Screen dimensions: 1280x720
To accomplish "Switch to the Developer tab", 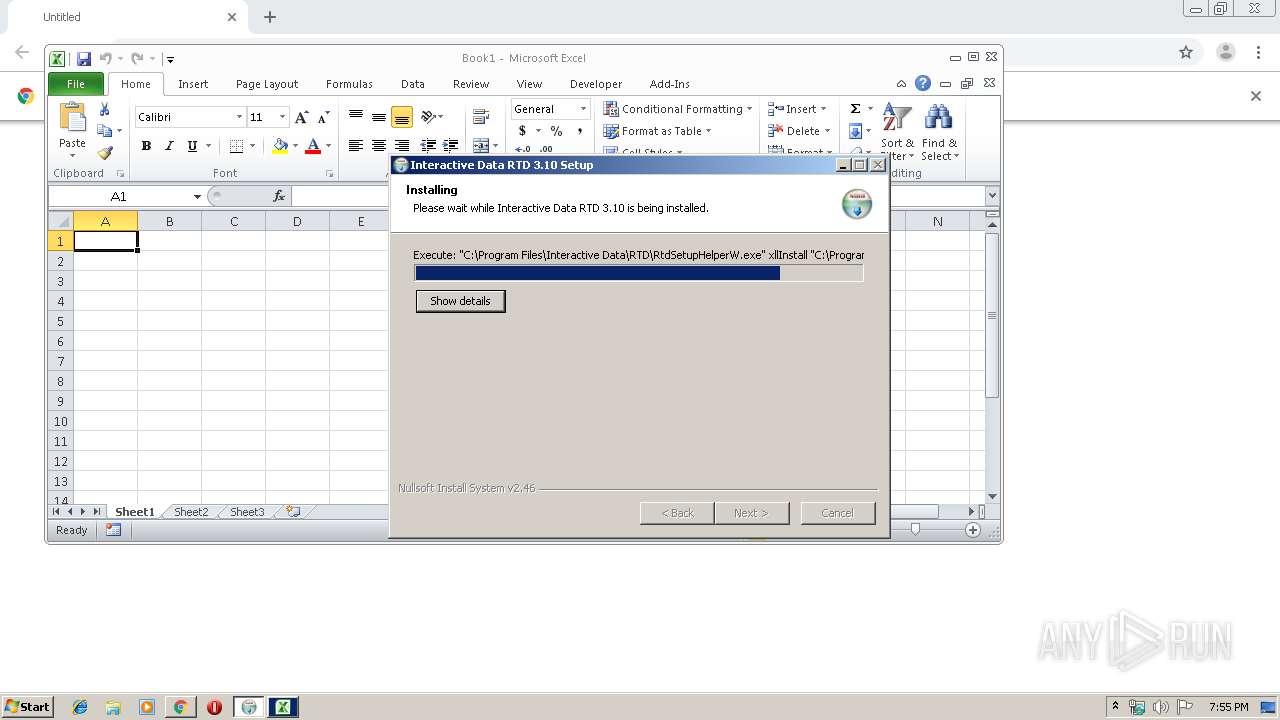I will [x=596, y=84].
